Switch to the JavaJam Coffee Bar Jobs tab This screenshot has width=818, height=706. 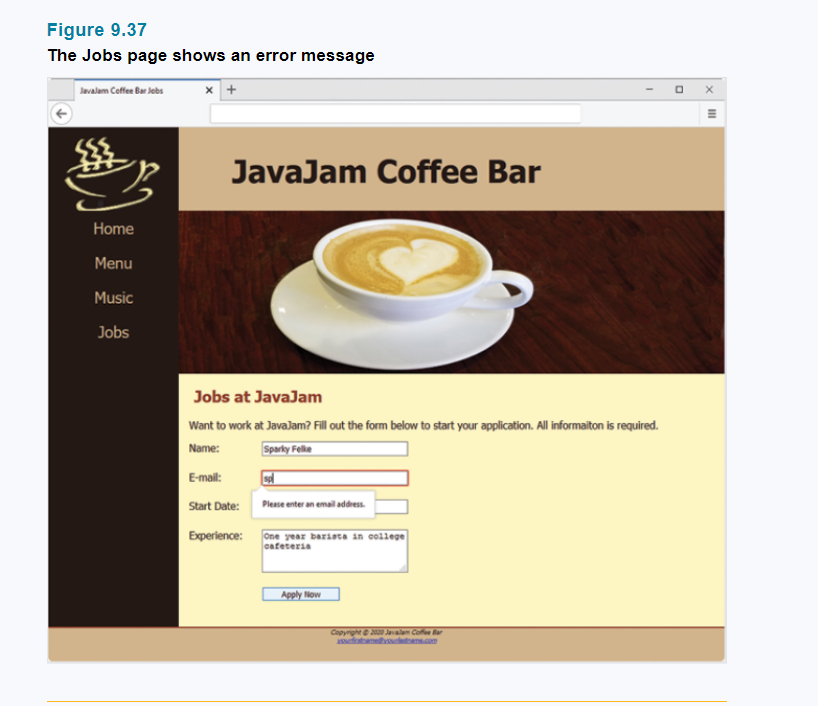[x=130, y=89]
